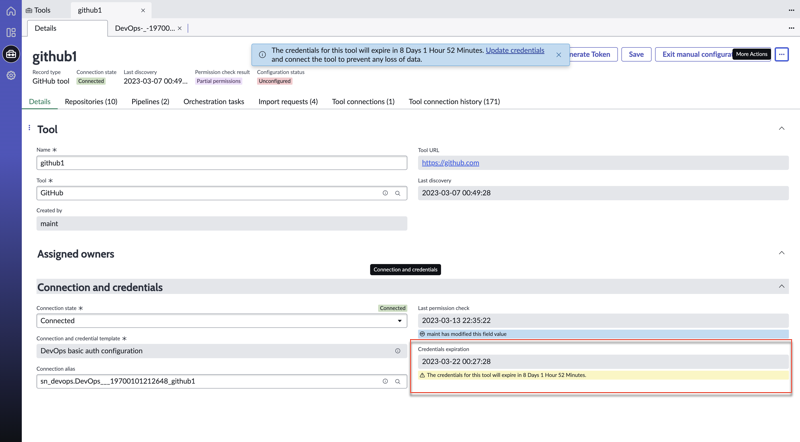Click Exit manual configuration button
800x442 pixels.
[x=696, y=54]
